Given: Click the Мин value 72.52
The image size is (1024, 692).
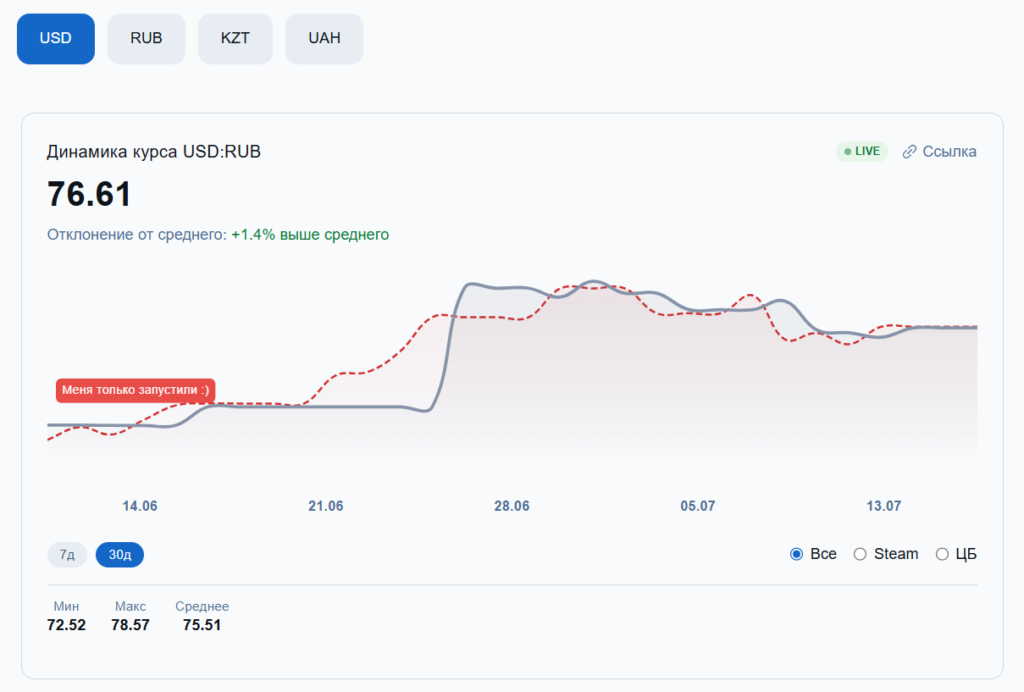Looking at the screenshot, I should tap(66, 625).
